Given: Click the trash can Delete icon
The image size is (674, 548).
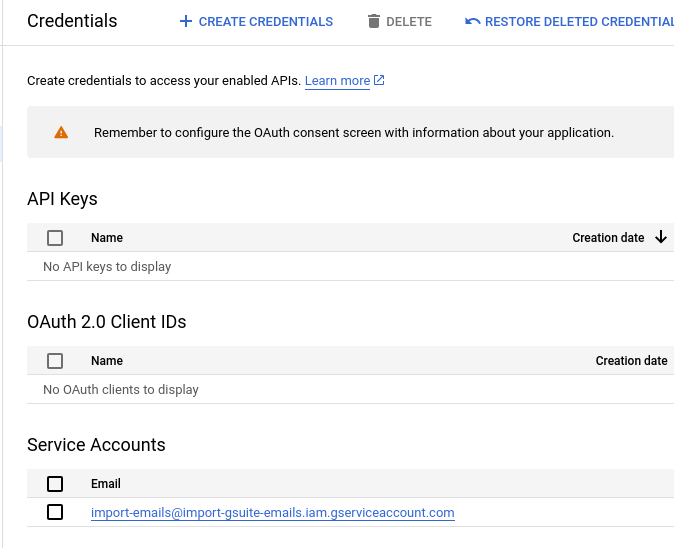Looking at the screenshot, I should pos(374,21).
